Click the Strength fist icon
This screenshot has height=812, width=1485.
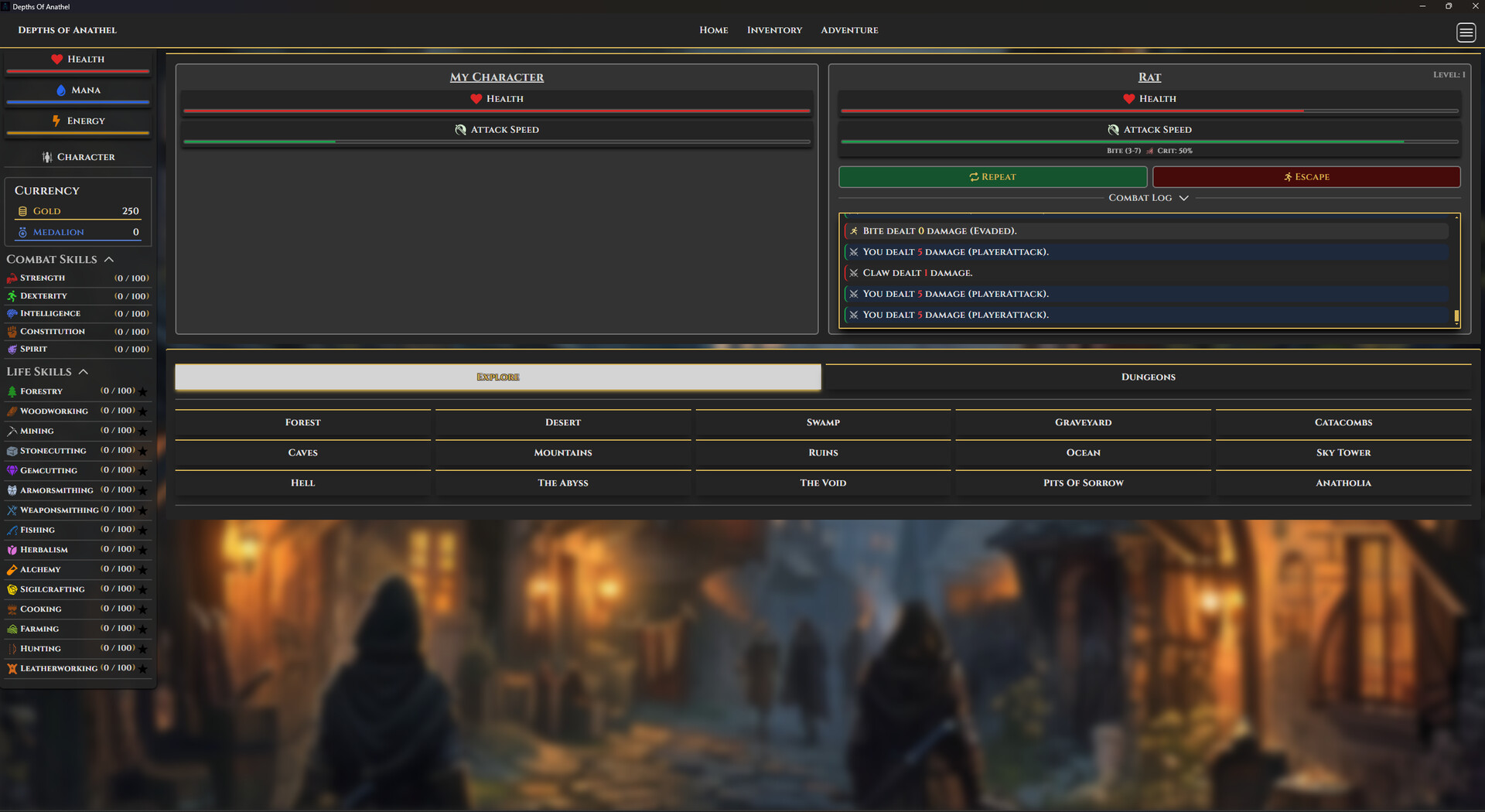click(12, 278)
